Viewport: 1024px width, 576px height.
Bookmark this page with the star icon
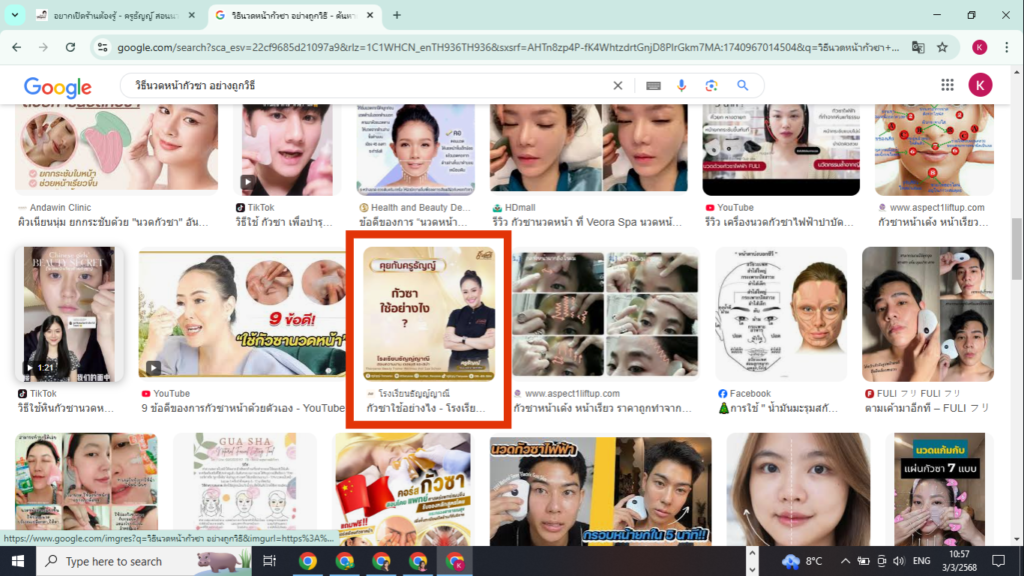point(942,47)
